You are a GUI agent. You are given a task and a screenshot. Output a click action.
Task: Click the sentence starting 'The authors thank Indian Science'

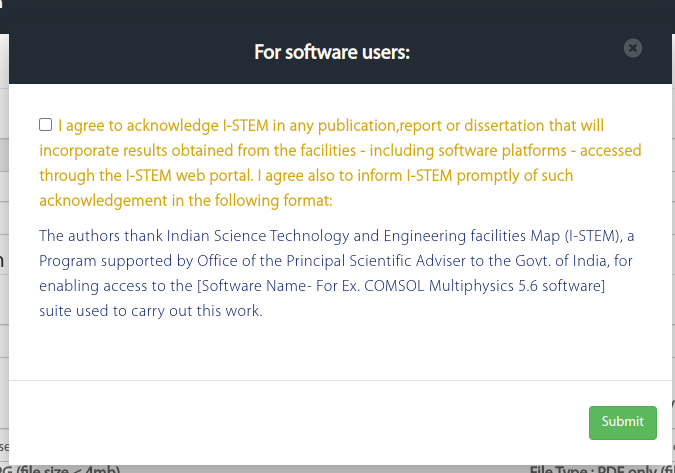tap(336, 273)
